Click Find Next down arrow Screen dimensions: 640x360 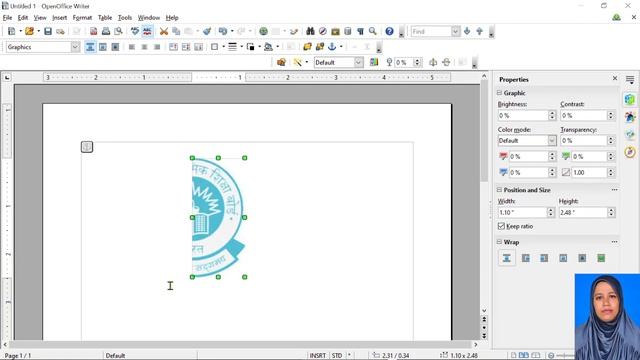467,31
